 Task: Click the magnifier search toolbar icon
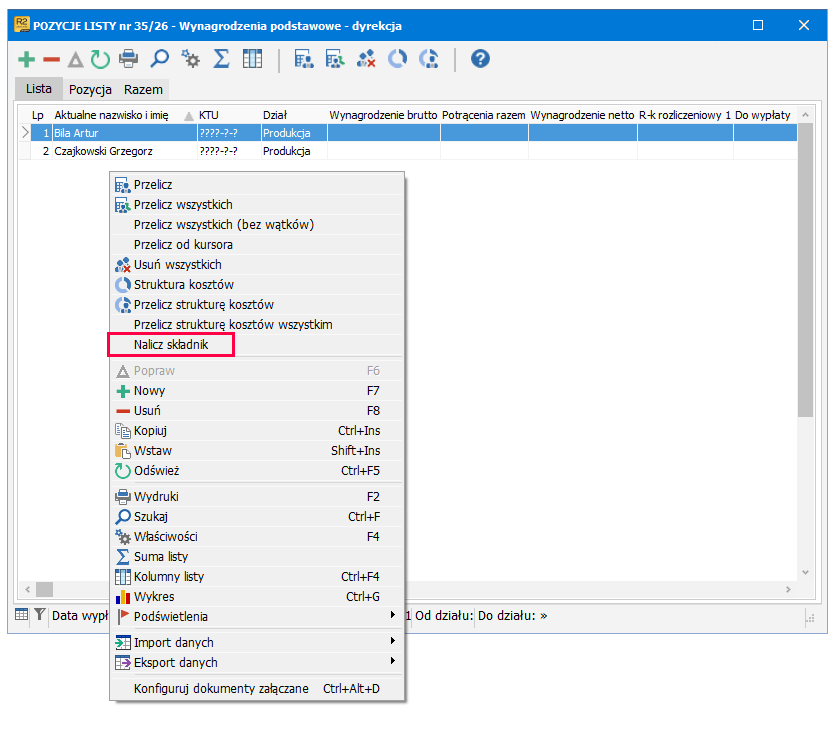pos(159,59)
